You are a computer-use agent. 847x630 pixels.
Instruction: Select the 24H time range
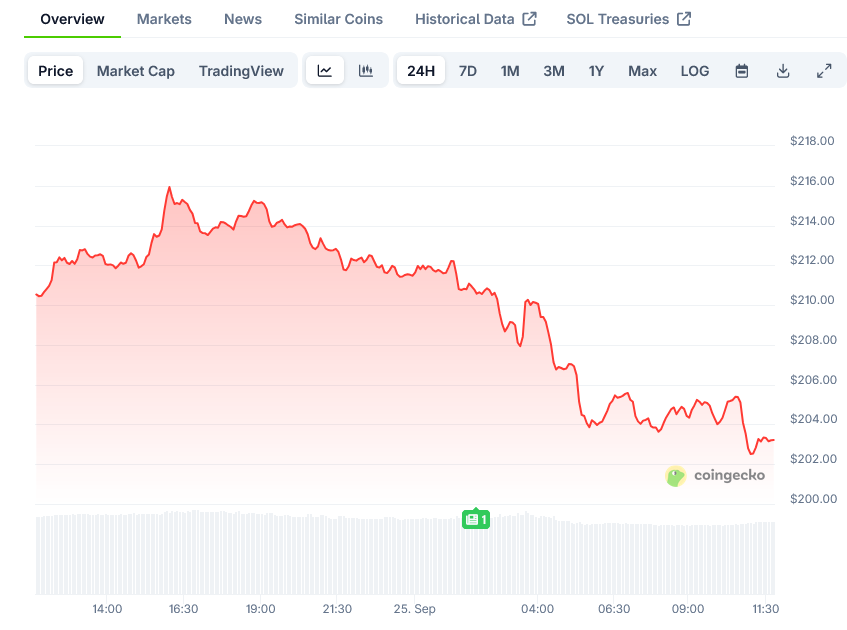click(x=421, y=71)
